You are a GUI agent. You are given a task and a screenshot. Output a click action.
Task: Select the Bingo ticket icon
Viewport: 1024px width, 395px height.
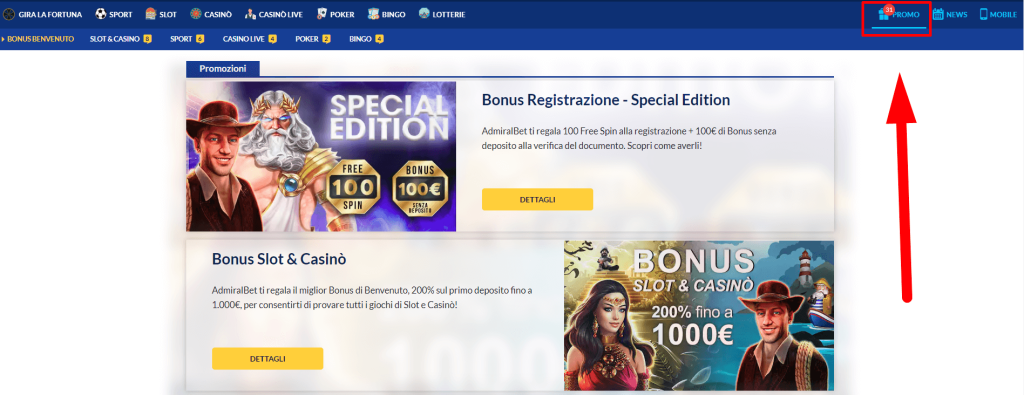[x=373, y=14]
